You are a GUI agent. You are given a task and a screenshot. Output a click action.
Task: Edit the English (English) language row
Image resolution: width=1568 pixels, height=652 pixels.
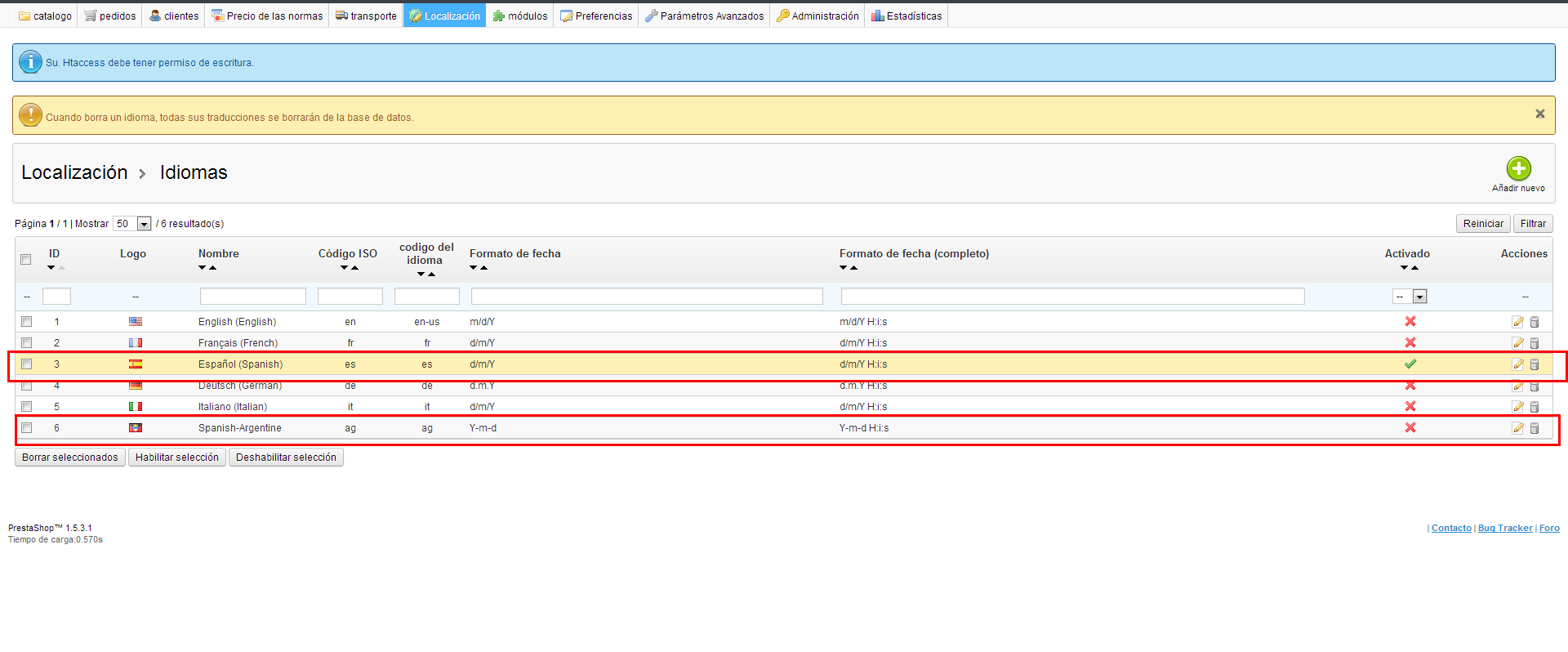1517,322
